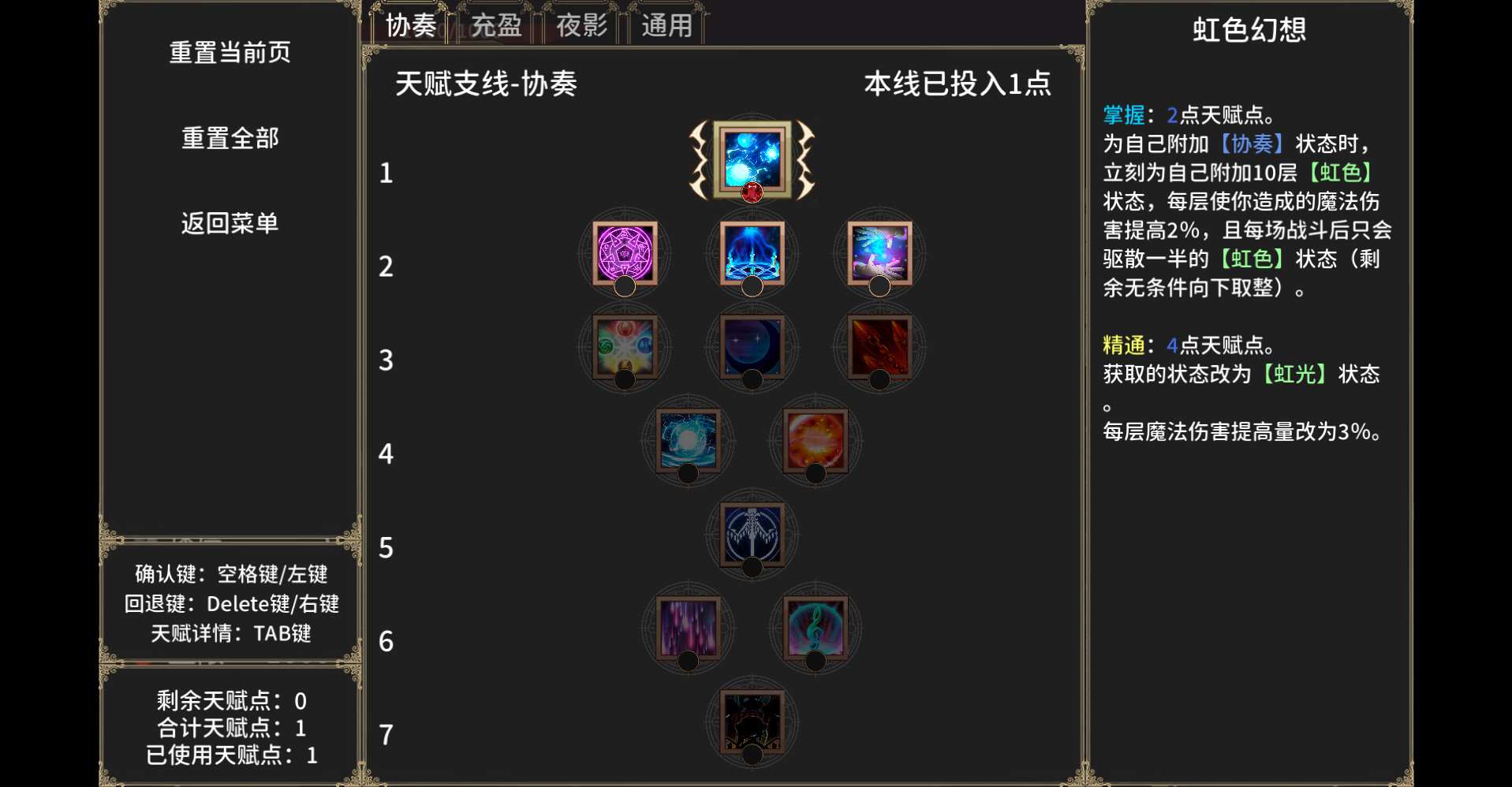This screenshot has width=1512, height=787.
Task: Click 返回菜单 to return to menu
Action: [x=230, y=223]
